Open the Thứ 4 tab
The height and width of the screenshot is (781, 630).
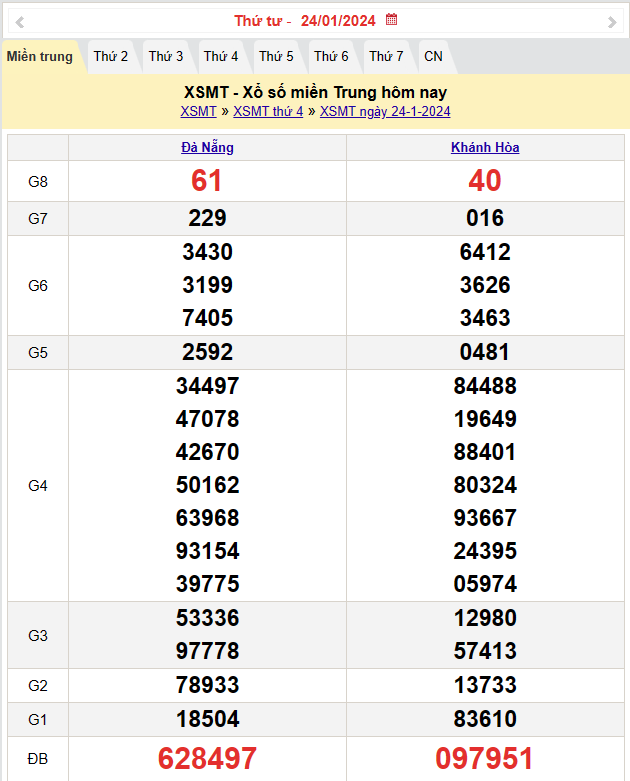221,57
